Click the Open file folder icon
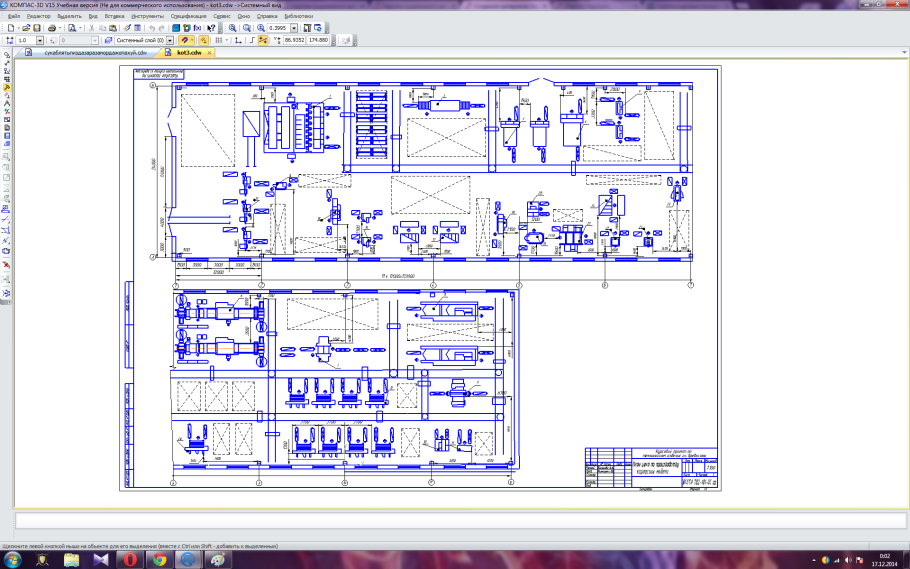 [25, 28]
